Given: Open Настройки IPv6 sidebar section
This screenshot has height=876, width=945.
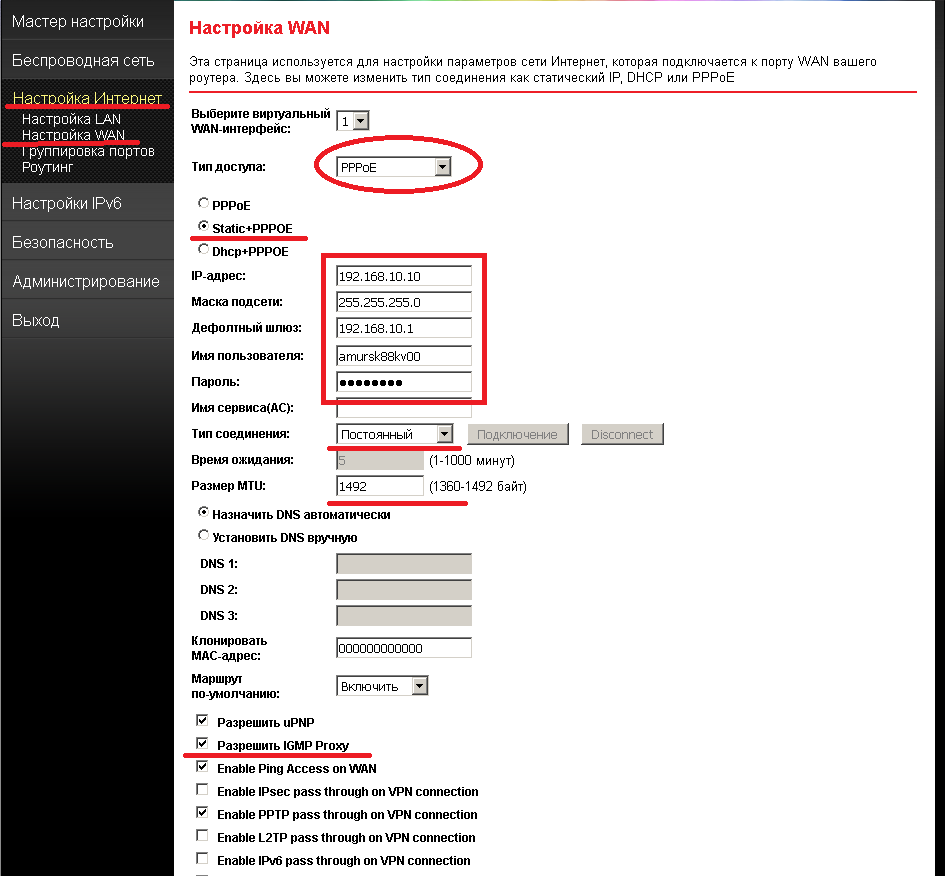Looking at the screenshot, I should point(67,203).
